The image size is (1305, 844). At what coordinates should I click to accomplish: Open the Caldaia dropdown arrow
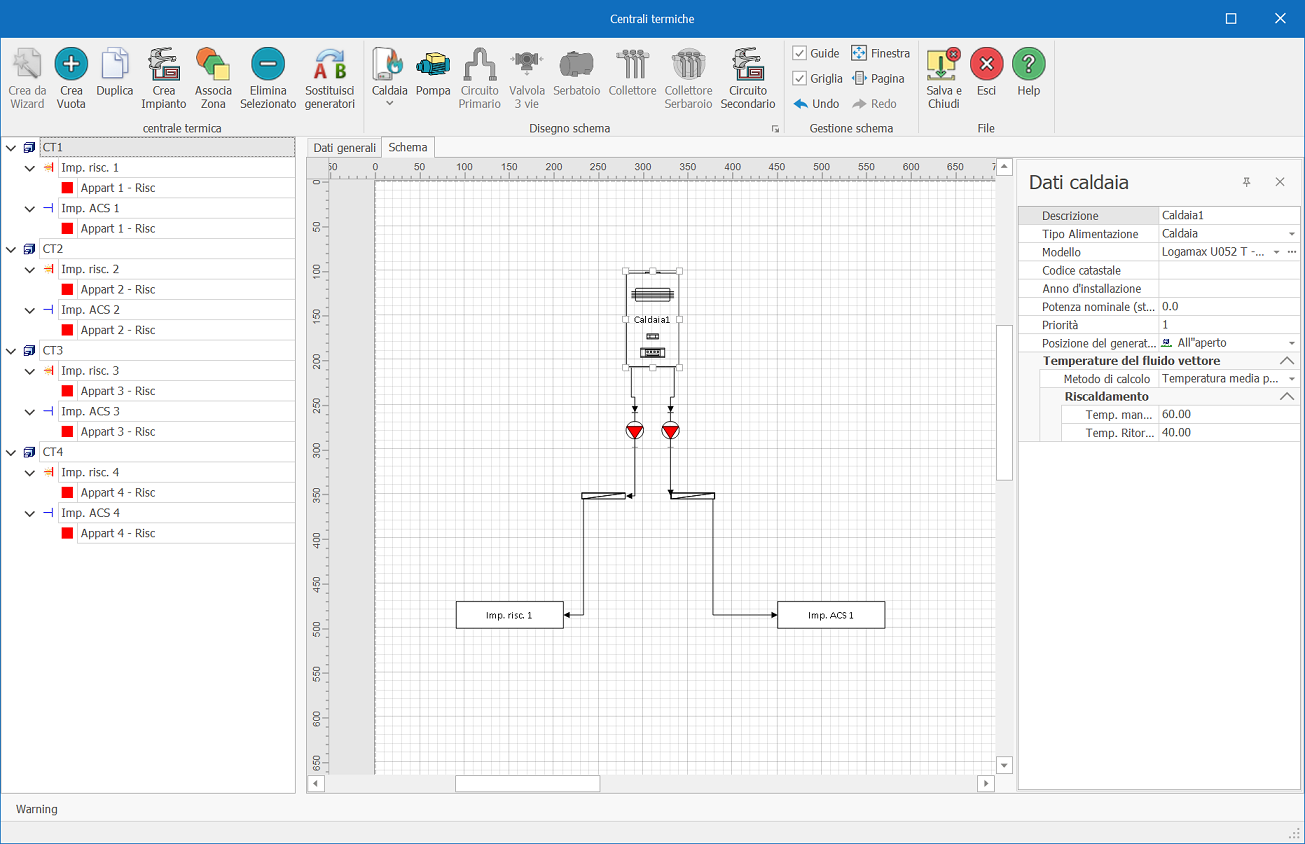pyautogui.click(x=390, y=103)
